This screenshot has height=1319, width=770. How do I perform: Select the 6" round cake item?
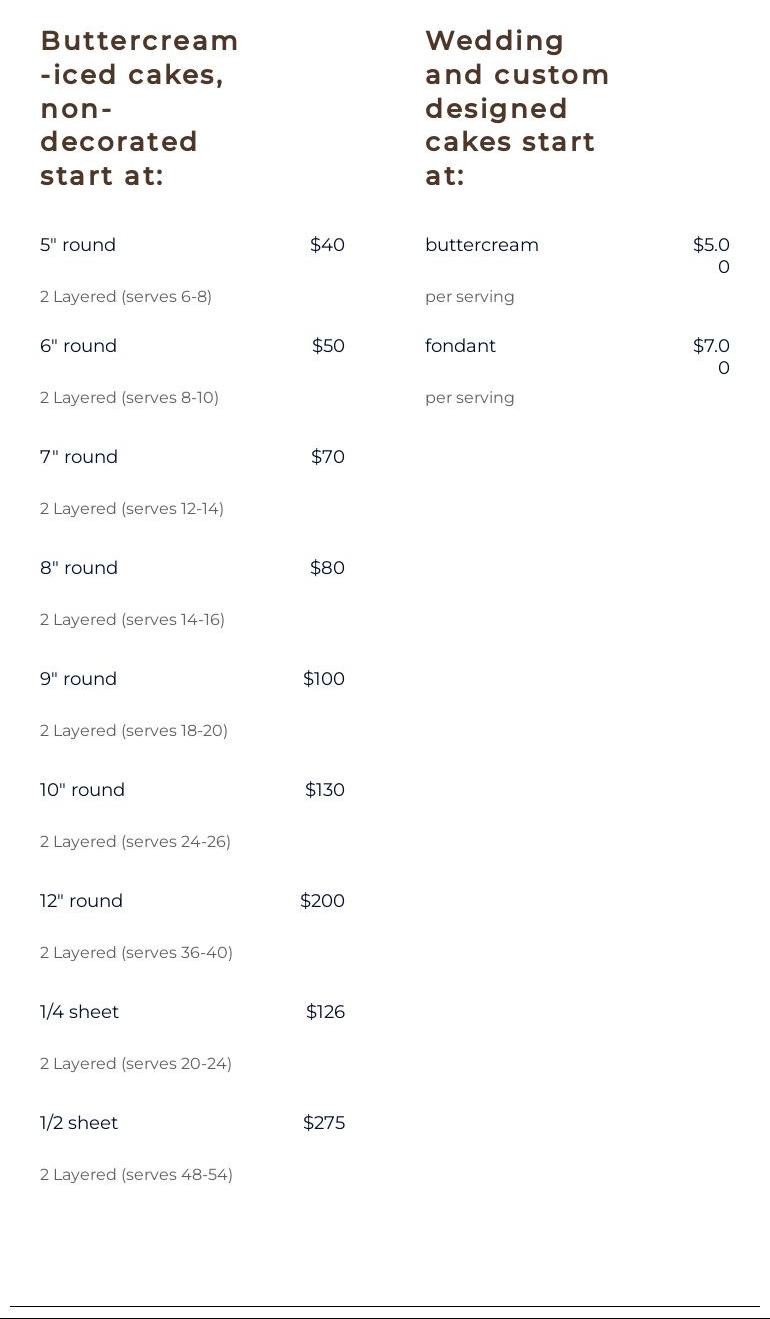78,346
